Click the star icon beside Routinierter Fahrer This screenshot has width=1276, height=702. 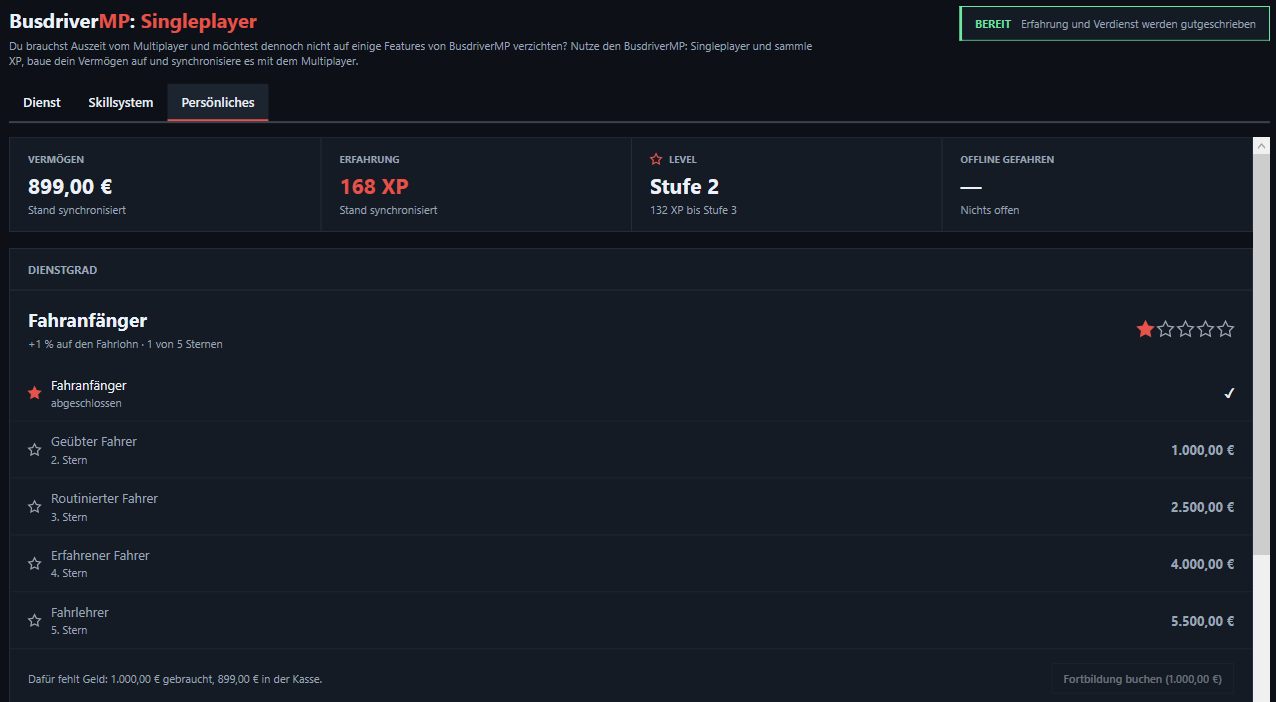35,507
